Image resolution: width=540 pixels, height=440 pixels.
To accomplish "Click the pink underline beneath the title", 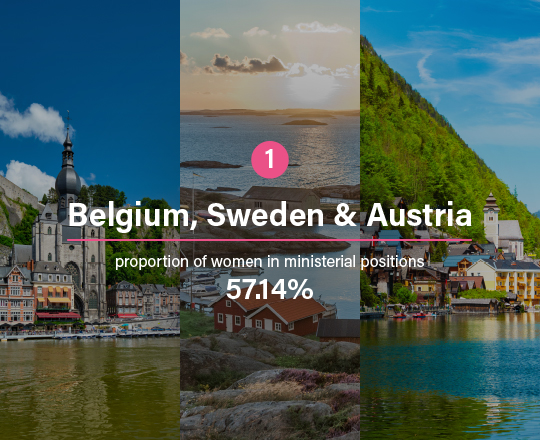I will pos(269,240).
